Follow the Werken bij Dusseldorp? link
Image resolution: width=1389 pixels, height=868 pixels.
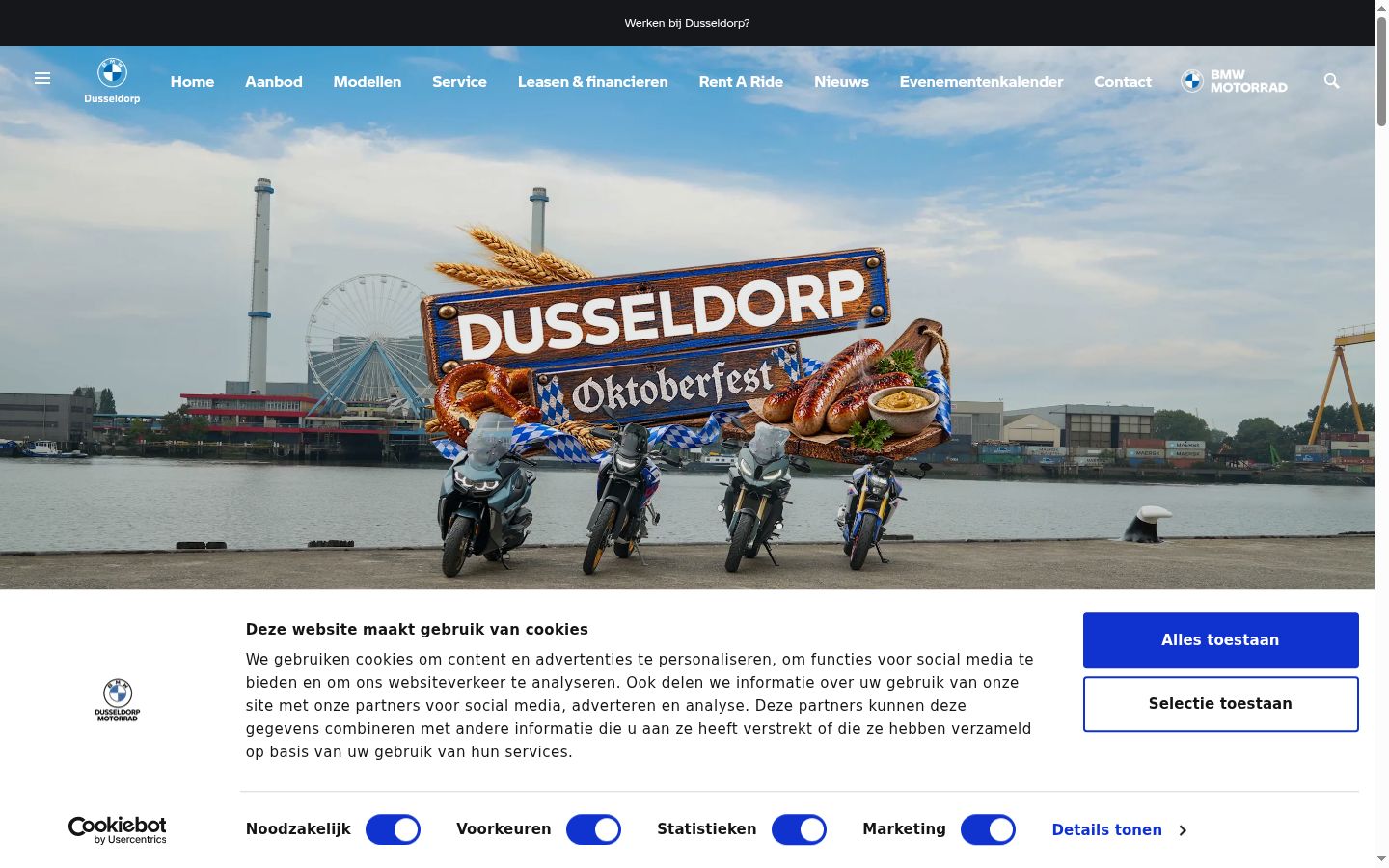[687, 23]
